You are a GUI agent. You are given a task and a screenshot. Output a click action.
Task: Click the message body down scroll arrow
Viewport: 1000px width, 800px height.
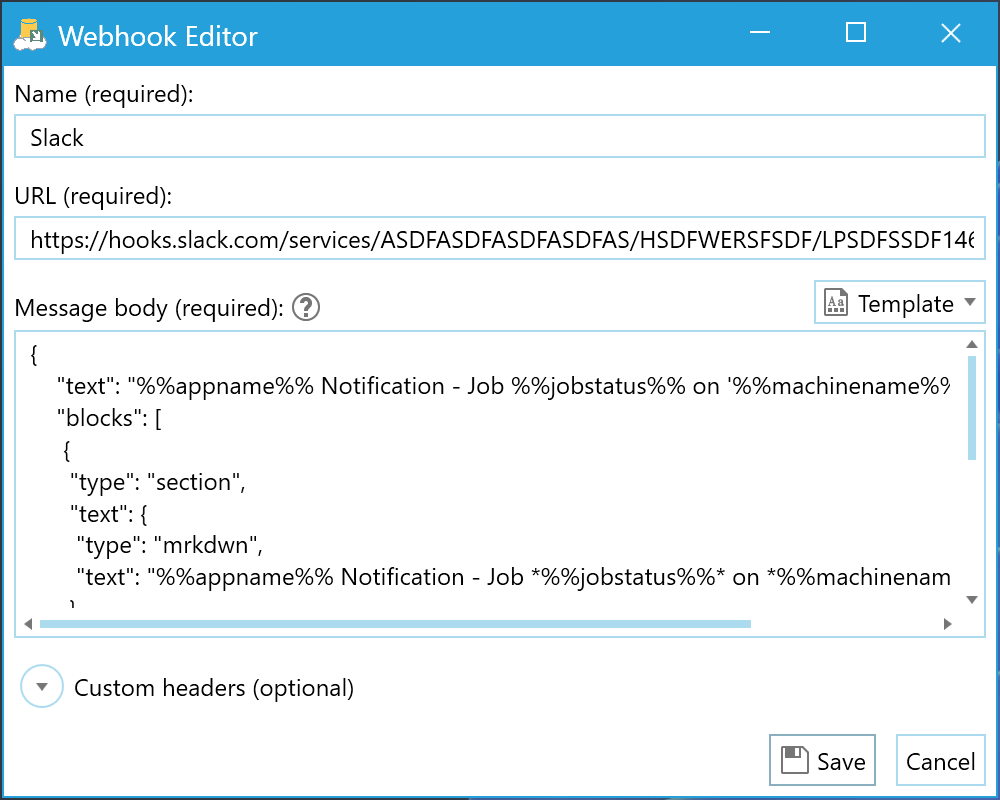(x=972, y=600)
